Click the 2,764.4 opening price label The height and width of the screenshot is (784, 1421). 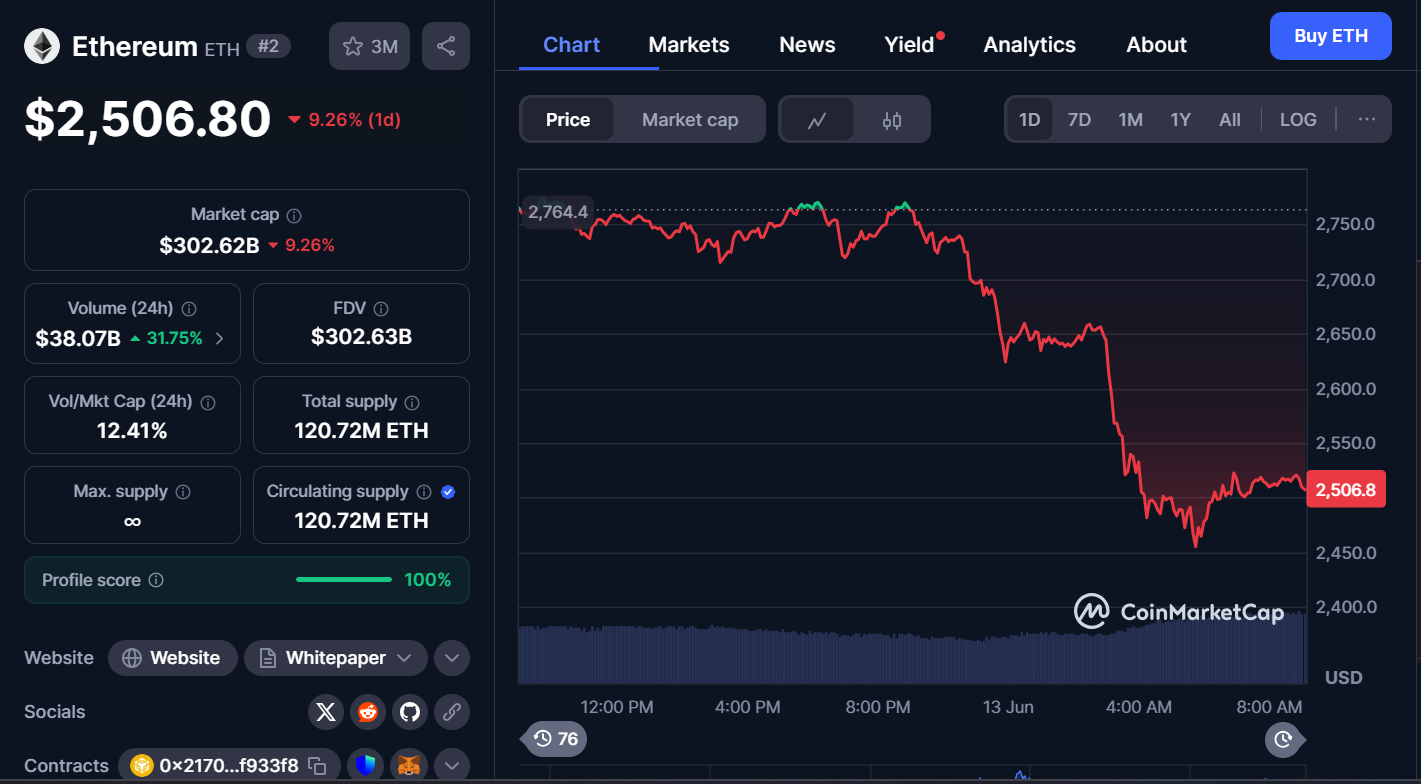558,212
